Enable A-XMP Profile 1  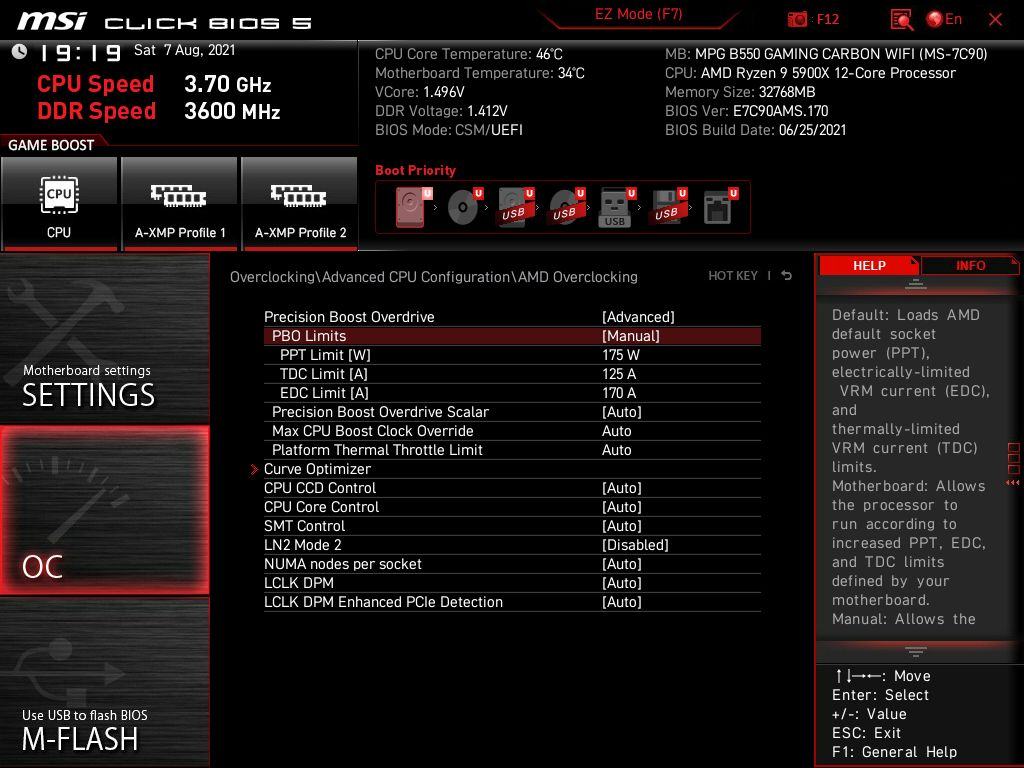click(180, 204)
